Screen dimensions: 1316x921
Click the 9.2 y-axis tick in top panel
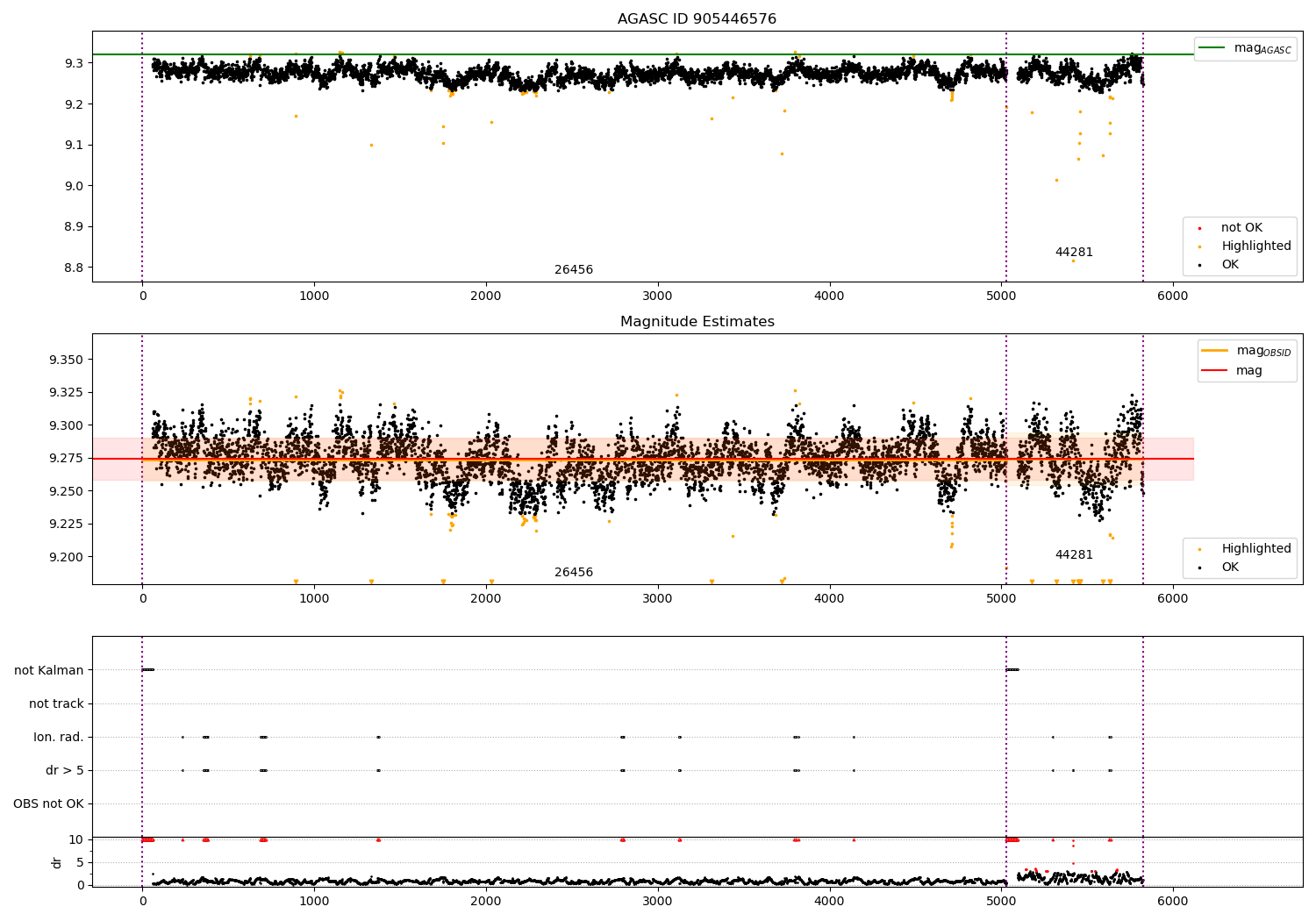tap(75, 104)
